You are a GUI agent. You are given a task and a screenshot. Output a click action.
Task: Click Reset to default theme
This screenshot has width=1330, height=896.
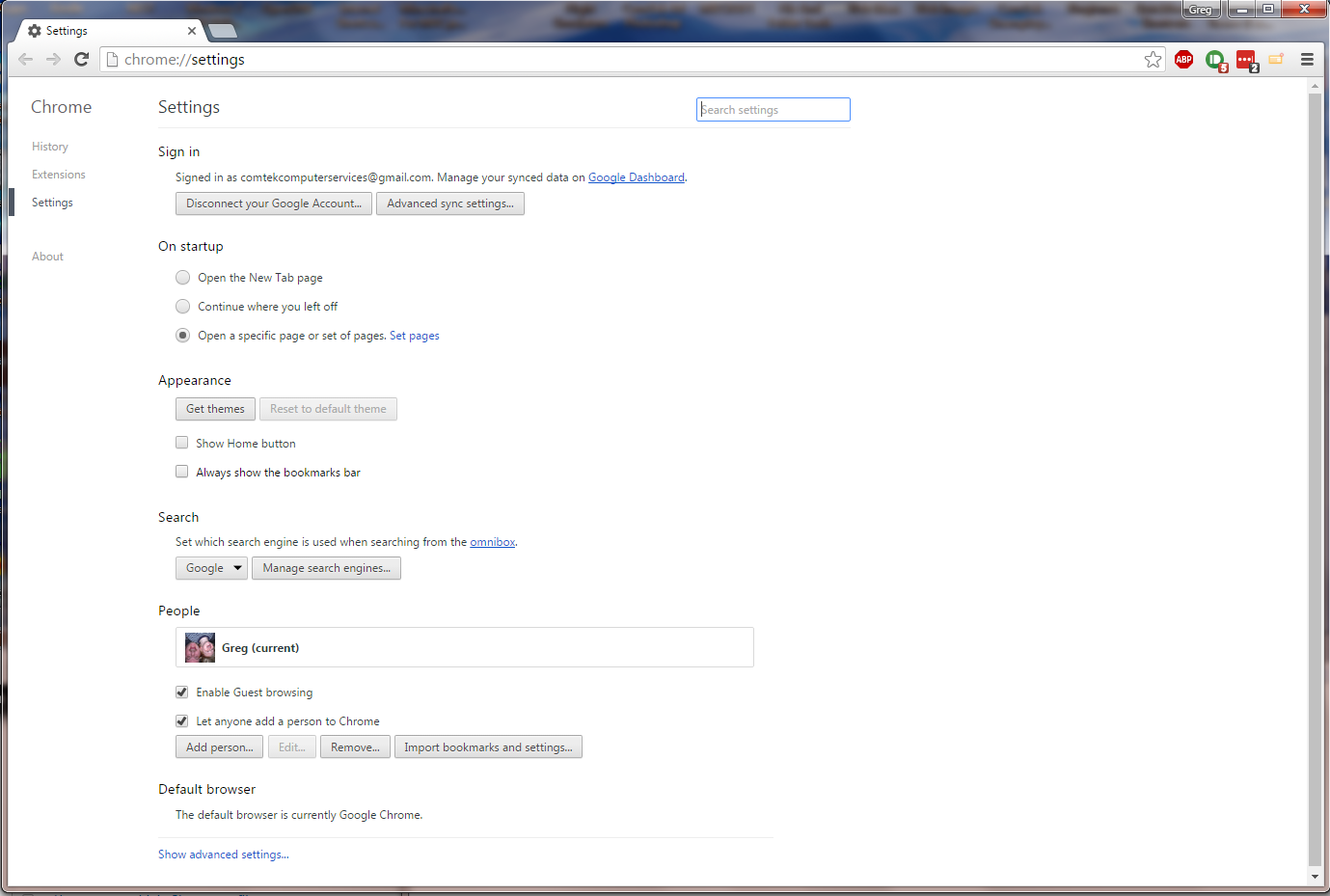(328, 409)
